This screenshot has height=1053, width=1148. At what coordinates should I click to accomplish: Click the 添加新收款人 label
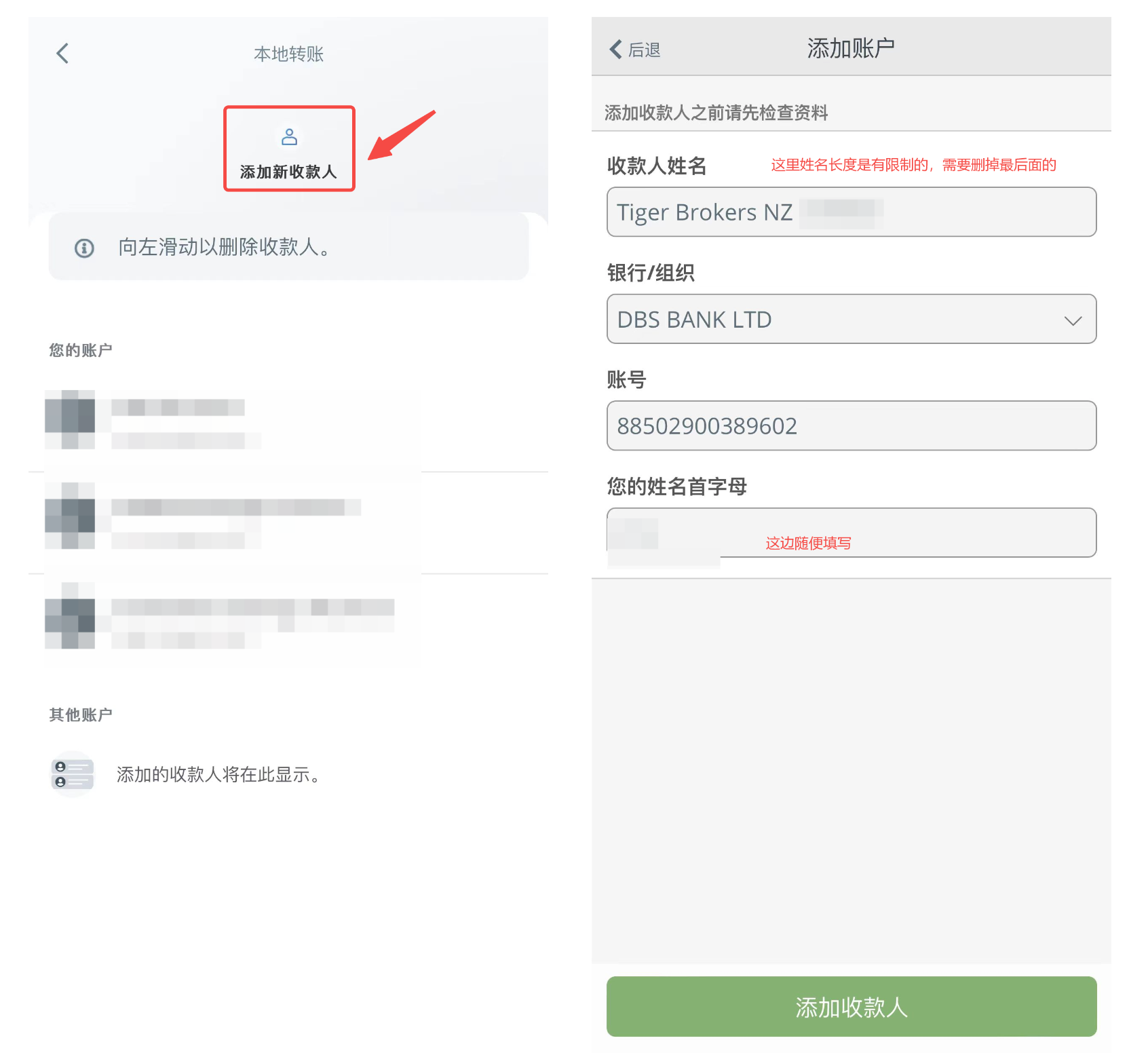(x=288, y=172)
